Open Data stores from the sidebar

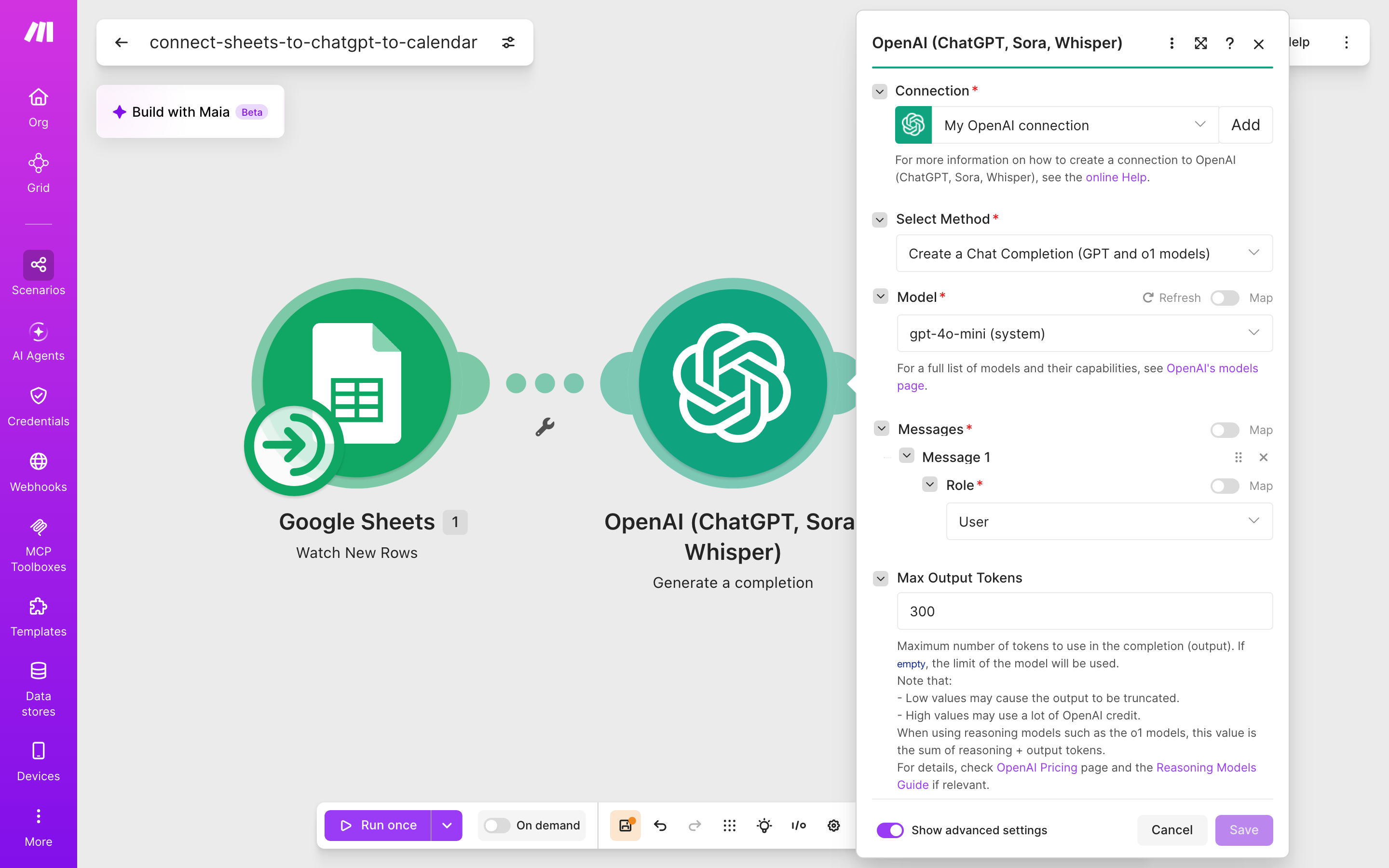(39, 690)
